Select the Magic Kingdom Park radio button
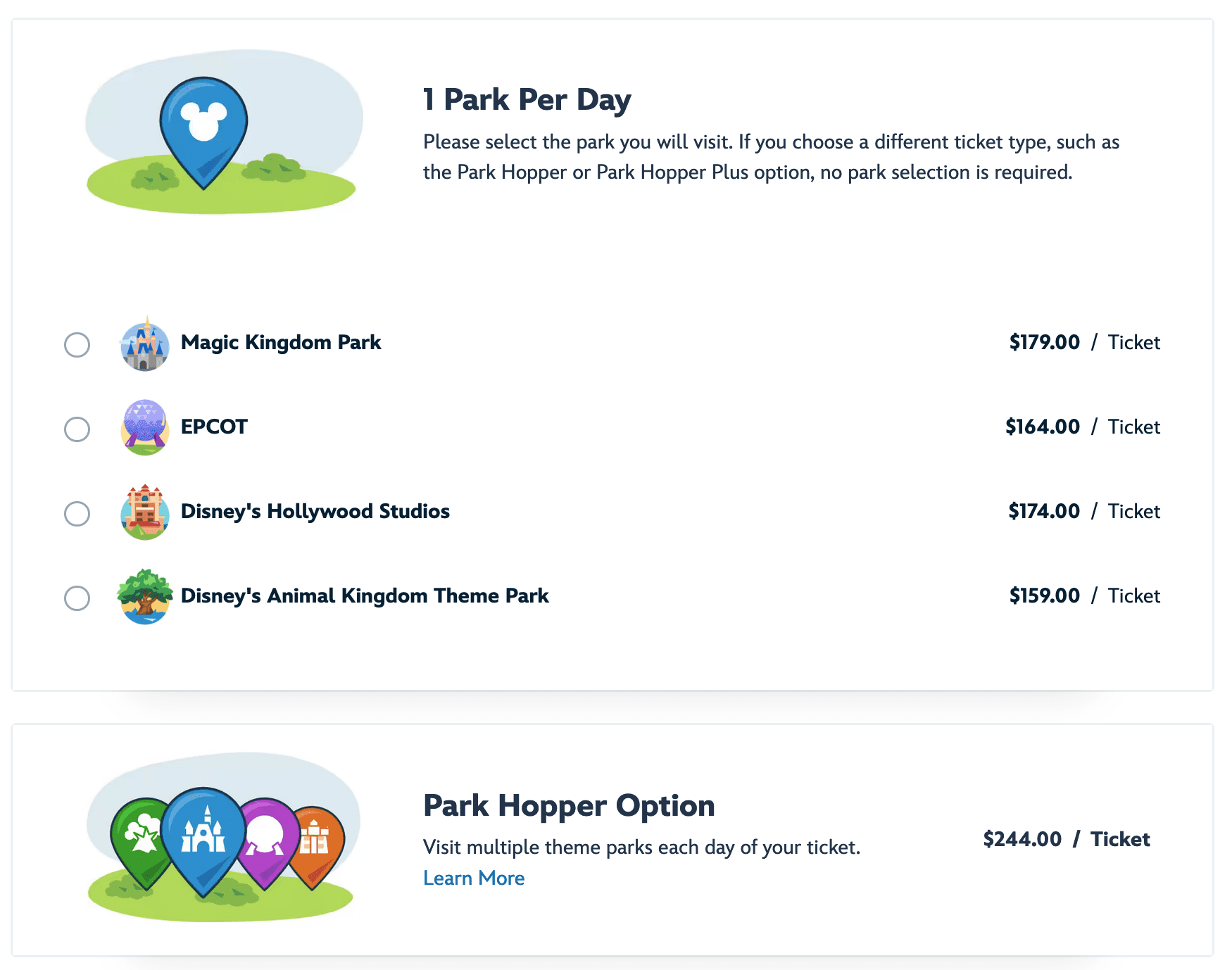This screenshot has width=1232, height=970. [x=77, y=345]
